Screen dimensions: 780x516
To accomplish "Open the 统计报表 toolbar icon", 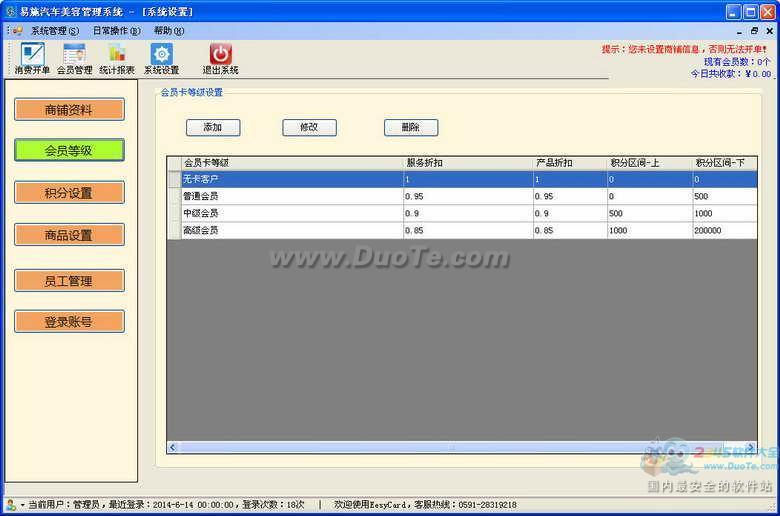I will (x=117, y=59).
